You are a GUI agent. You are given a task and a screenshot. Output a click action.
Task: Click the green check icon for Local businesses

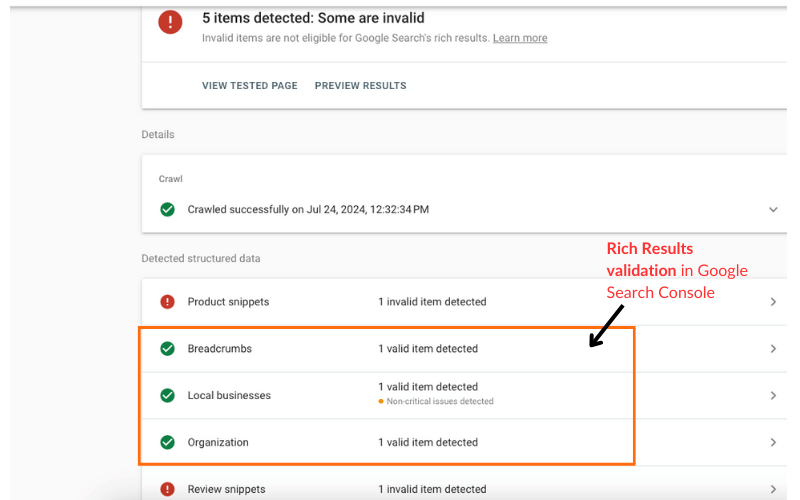point(167,395)
